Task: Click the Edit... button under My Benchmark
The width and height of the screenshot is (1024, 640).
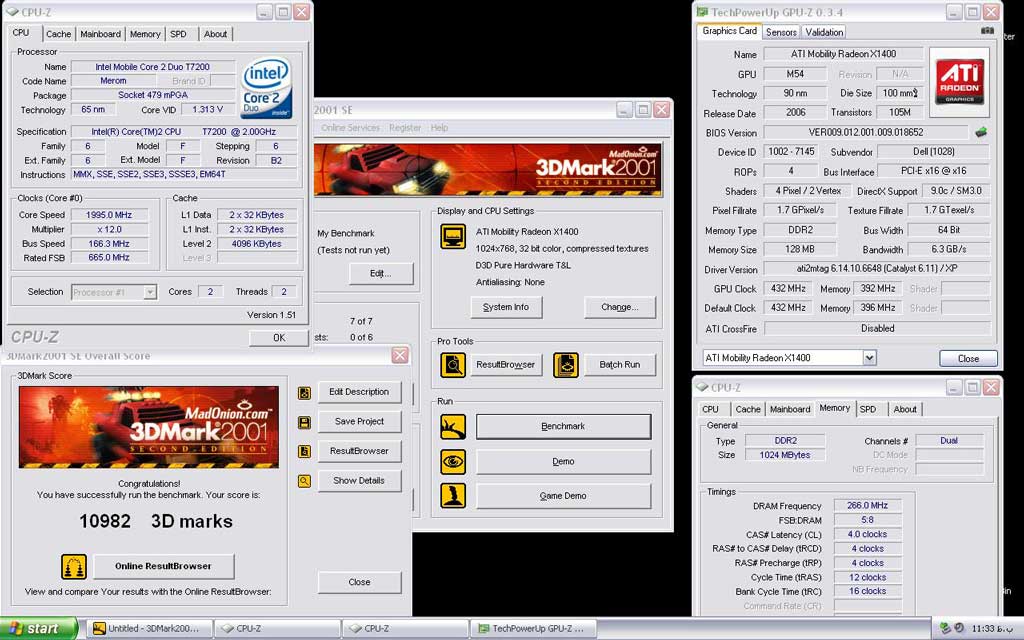Action: pyautogui.click(x=381, y=274)
